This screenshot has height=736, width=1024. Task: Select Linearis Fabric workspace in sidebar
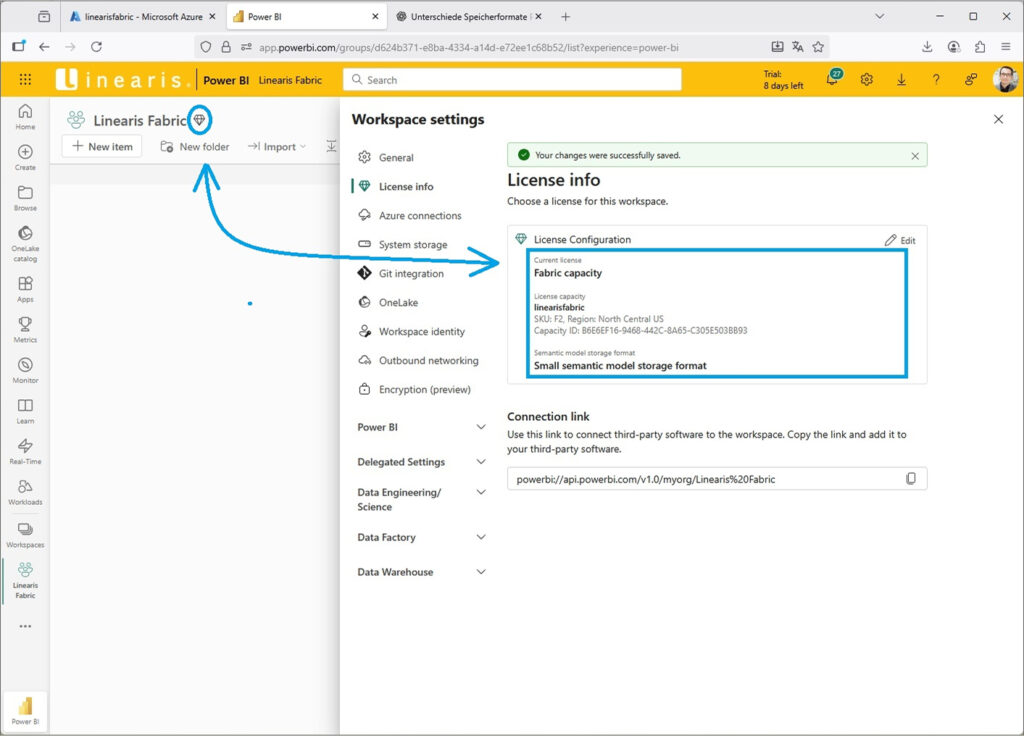[x=25, y=581]
